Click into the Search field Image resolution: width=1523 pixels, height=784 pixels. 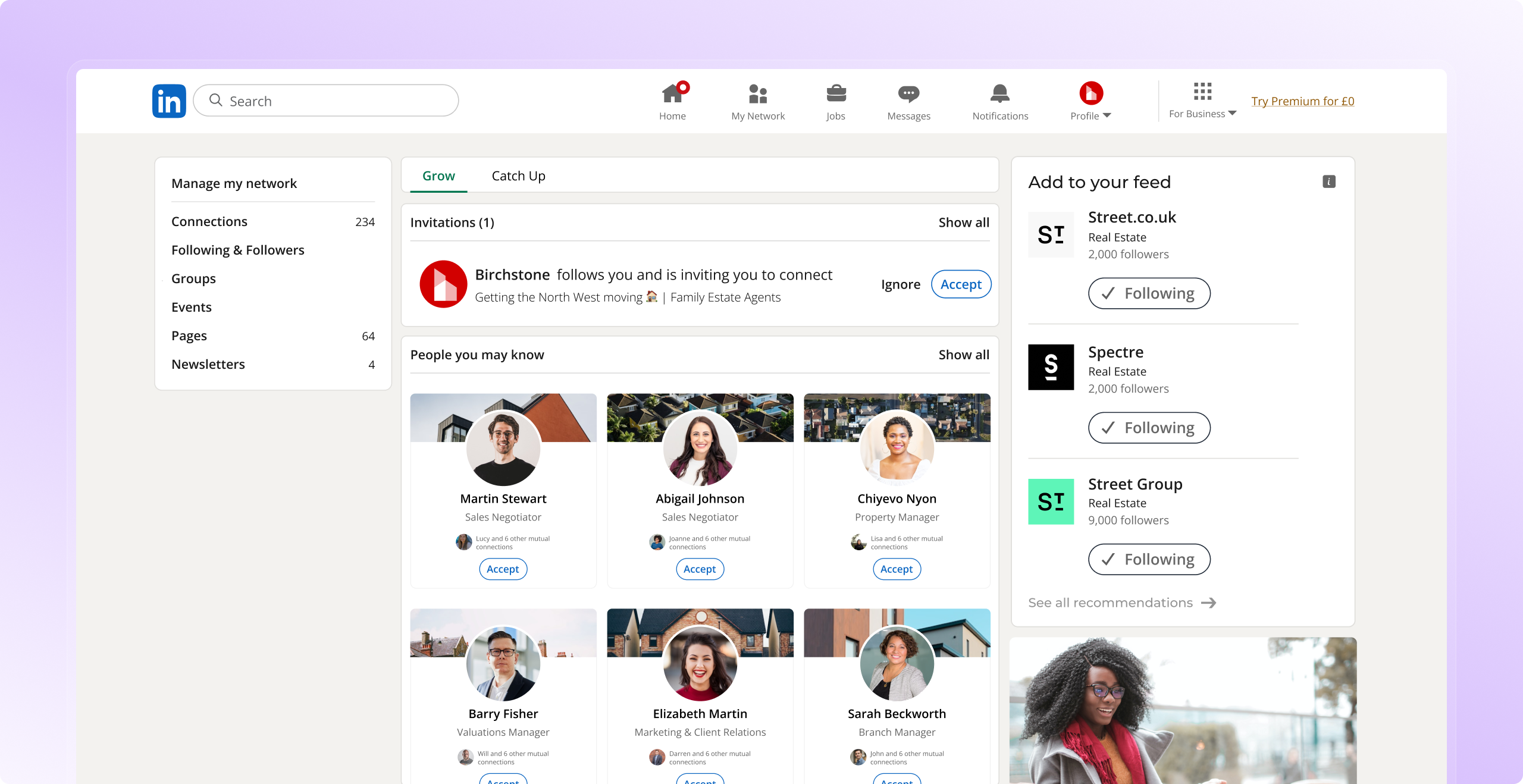pos(326,101)
